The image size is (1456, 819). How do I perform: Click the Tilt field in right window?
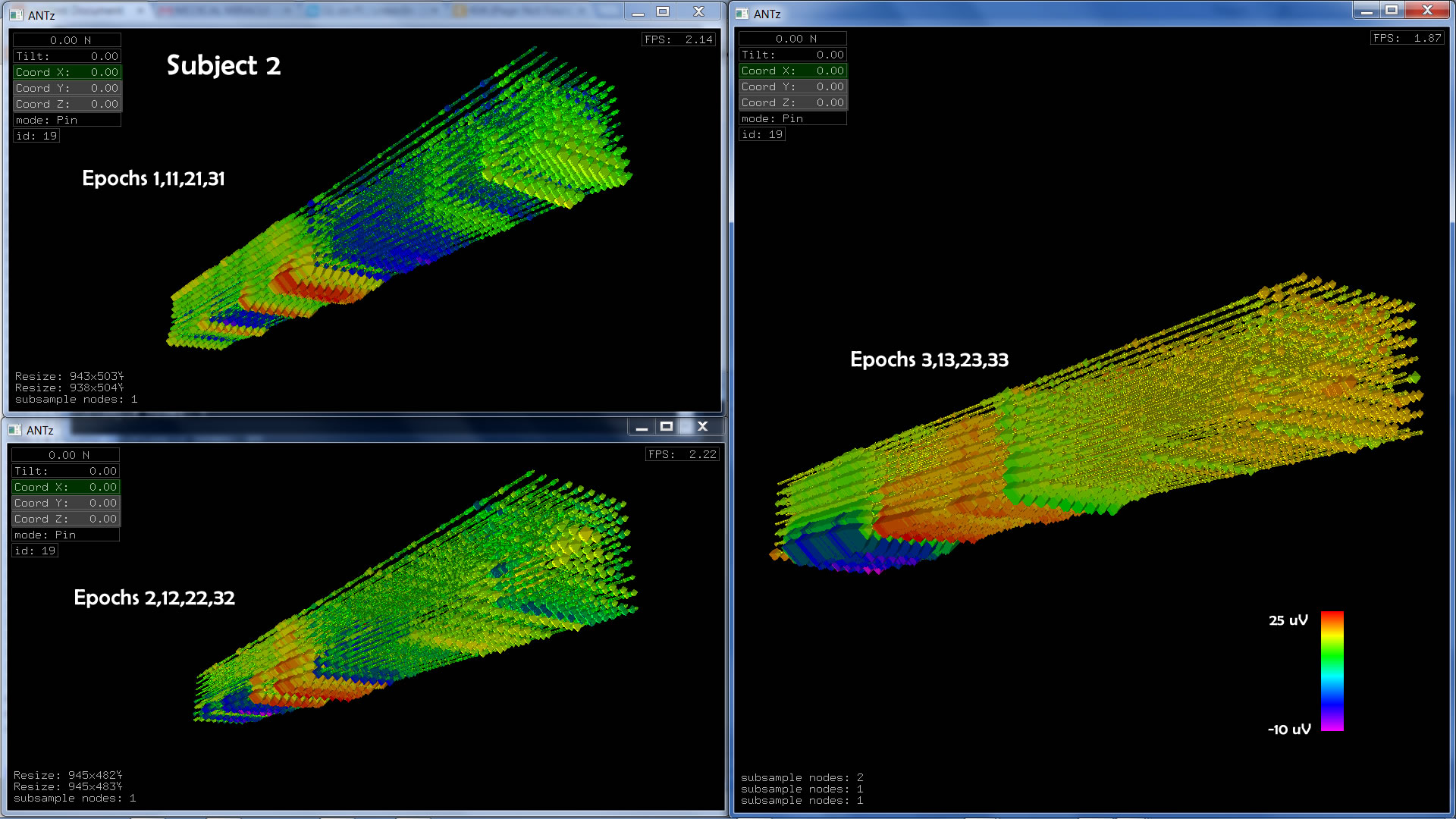(792, 55)
